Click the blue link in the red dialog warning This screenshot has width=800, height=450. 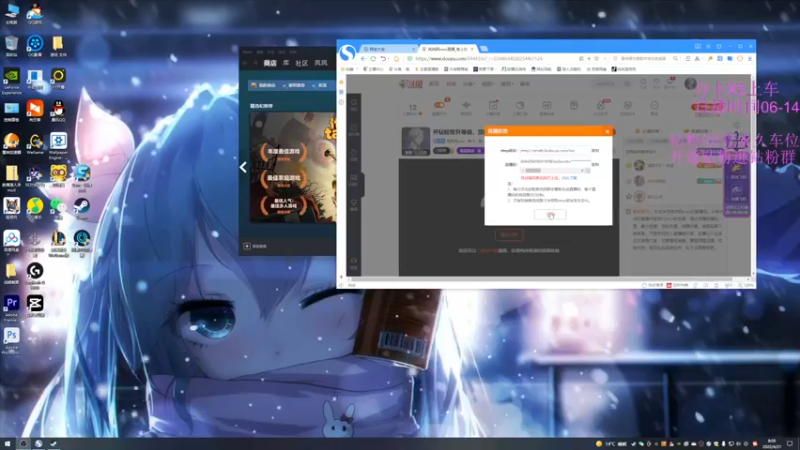[x=569, y=178]
